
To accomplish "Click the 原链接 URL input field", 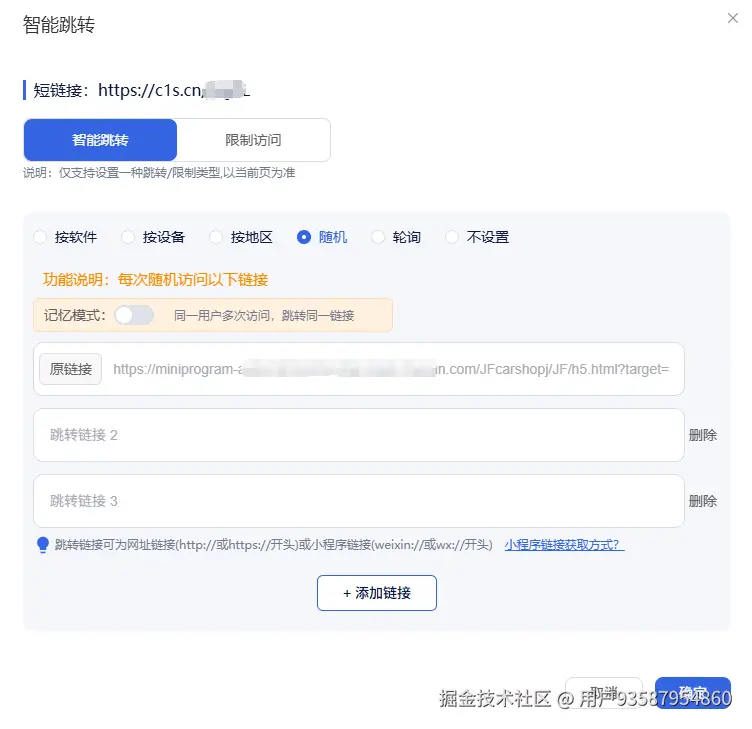I will (391, 369).
